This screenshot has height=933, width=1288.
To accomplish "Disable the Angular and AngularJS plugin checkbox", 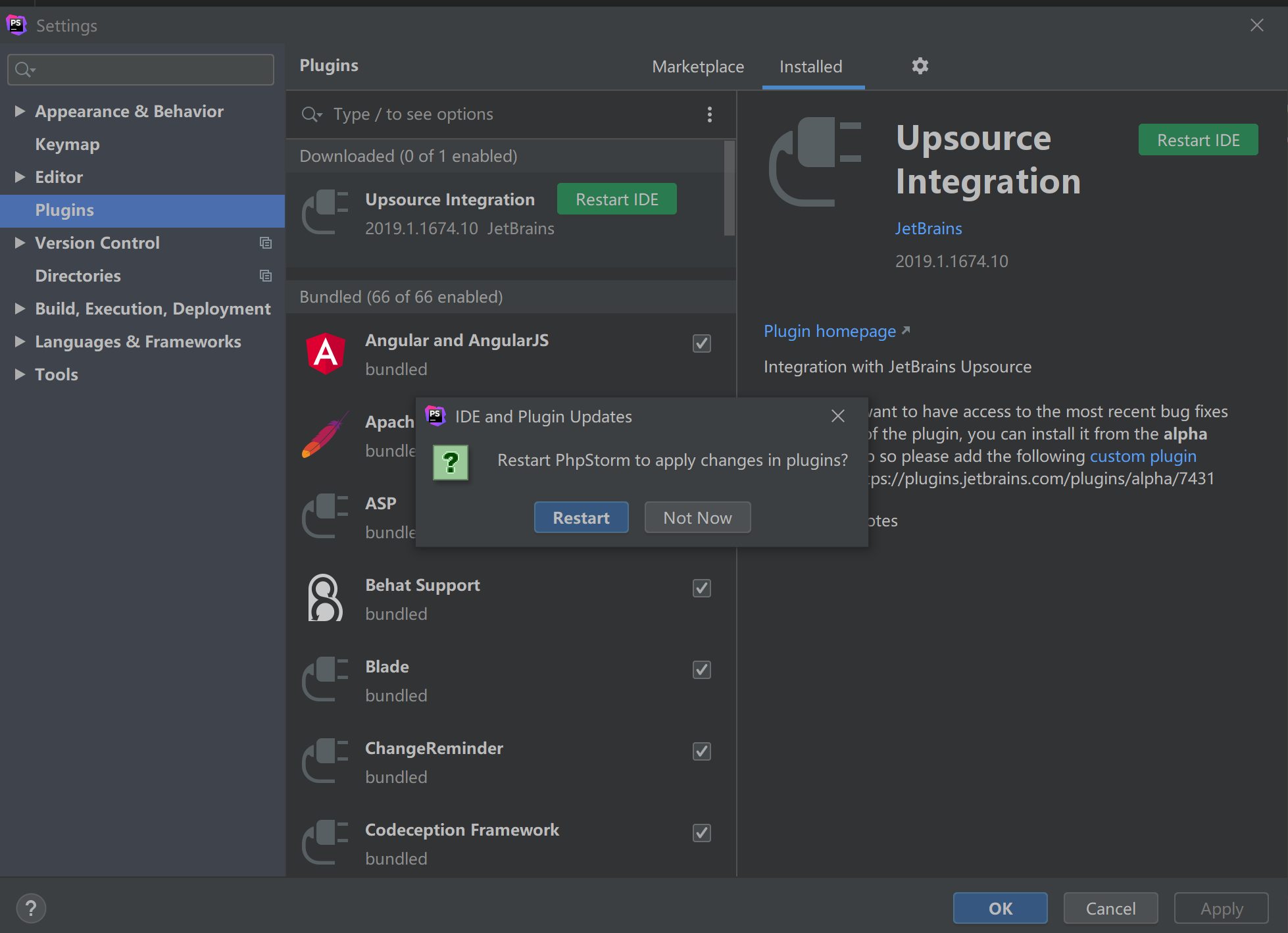I will click(702, 343).
